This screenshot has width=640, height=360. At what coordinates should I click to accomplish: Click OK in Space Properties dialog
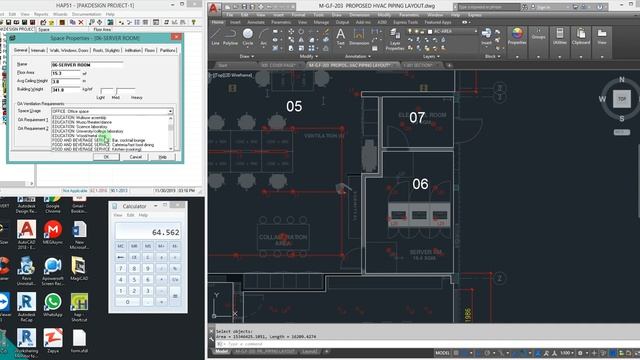click(106, 157)
